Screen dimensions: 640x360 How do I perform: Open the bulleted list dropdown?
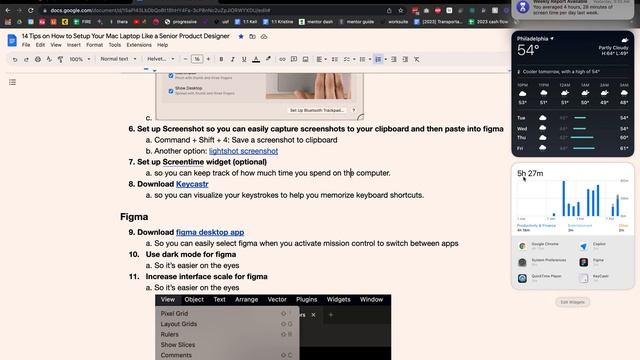[x=370, y=59]
